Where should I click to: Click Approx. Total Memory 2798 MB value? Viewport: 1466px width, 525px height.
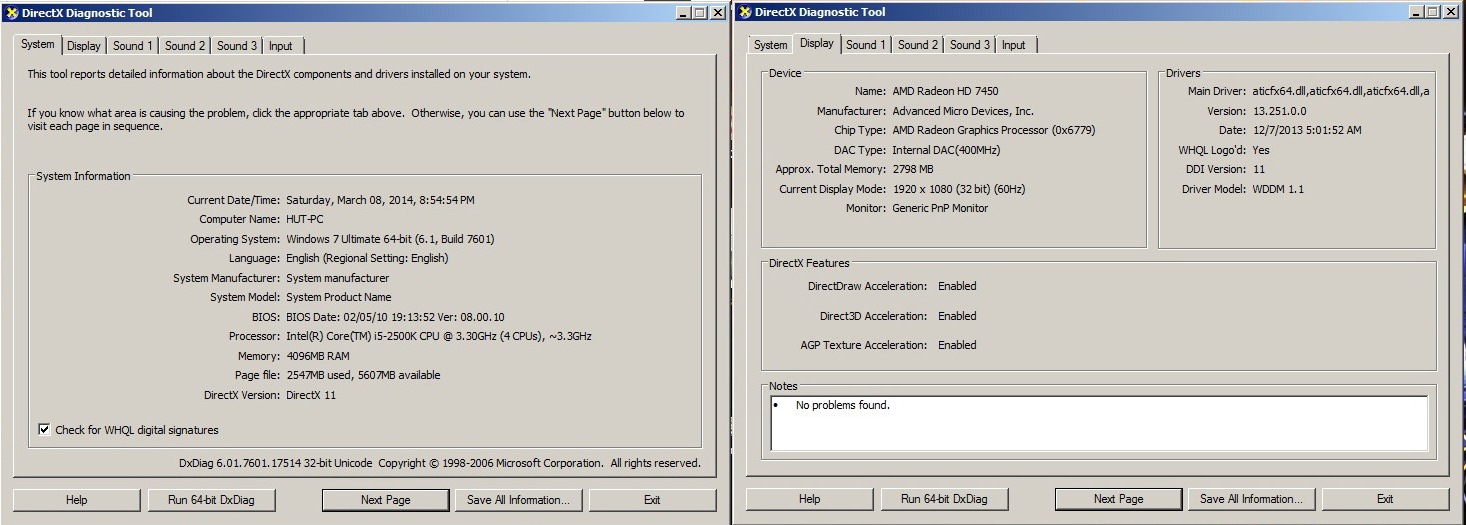912,169
